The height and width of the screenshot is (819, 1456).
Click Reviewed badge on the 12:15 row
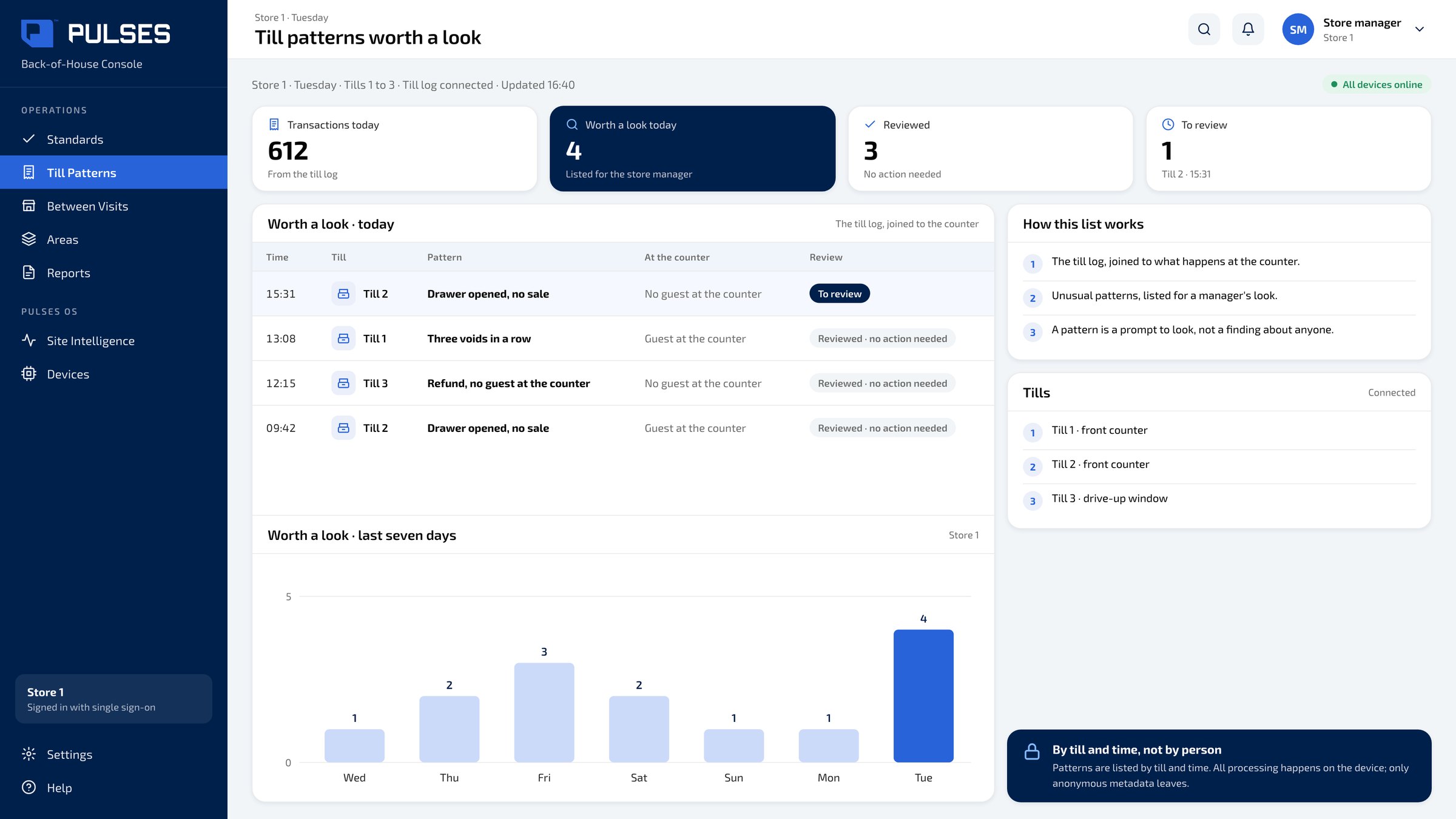click(x=882, y=383)
